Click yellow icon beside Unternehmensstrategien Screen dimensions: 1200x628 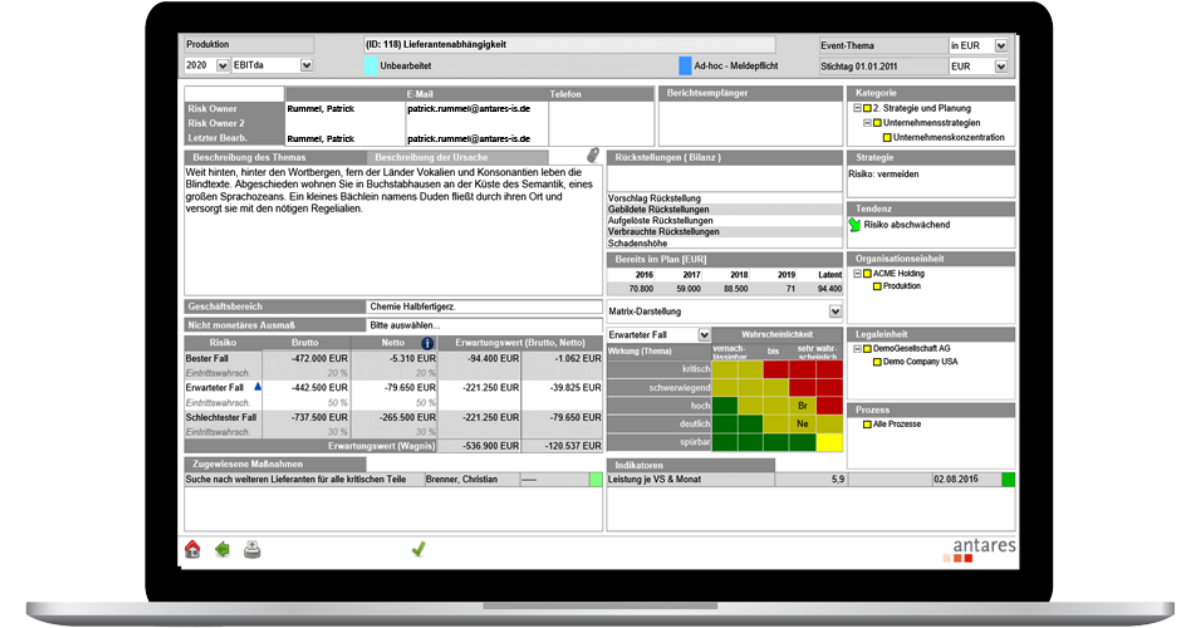point(878,123)
